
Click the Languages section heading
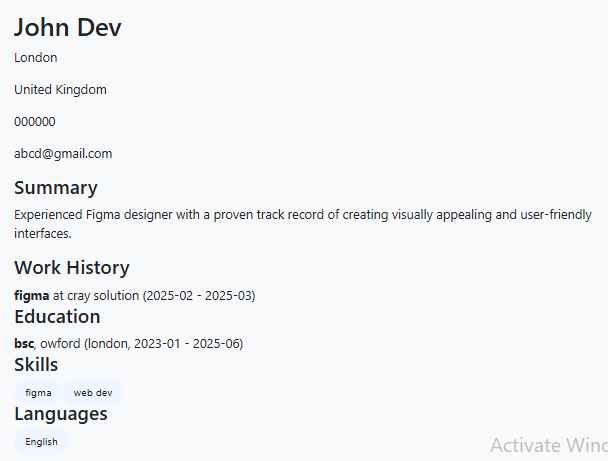[61, 414]
